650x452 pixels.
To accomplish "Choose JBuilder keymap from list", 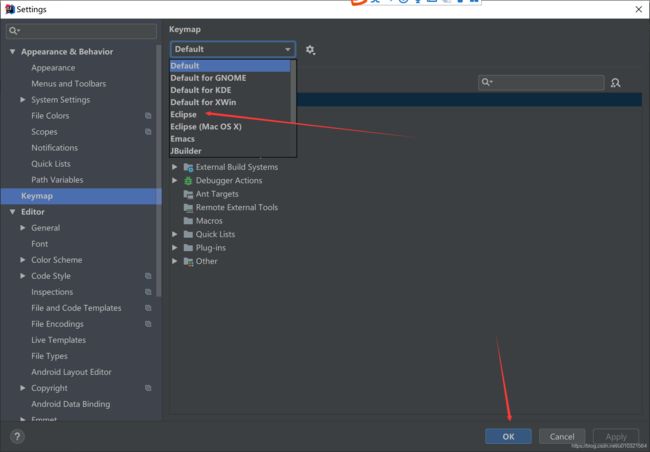I will pos(230,151).
